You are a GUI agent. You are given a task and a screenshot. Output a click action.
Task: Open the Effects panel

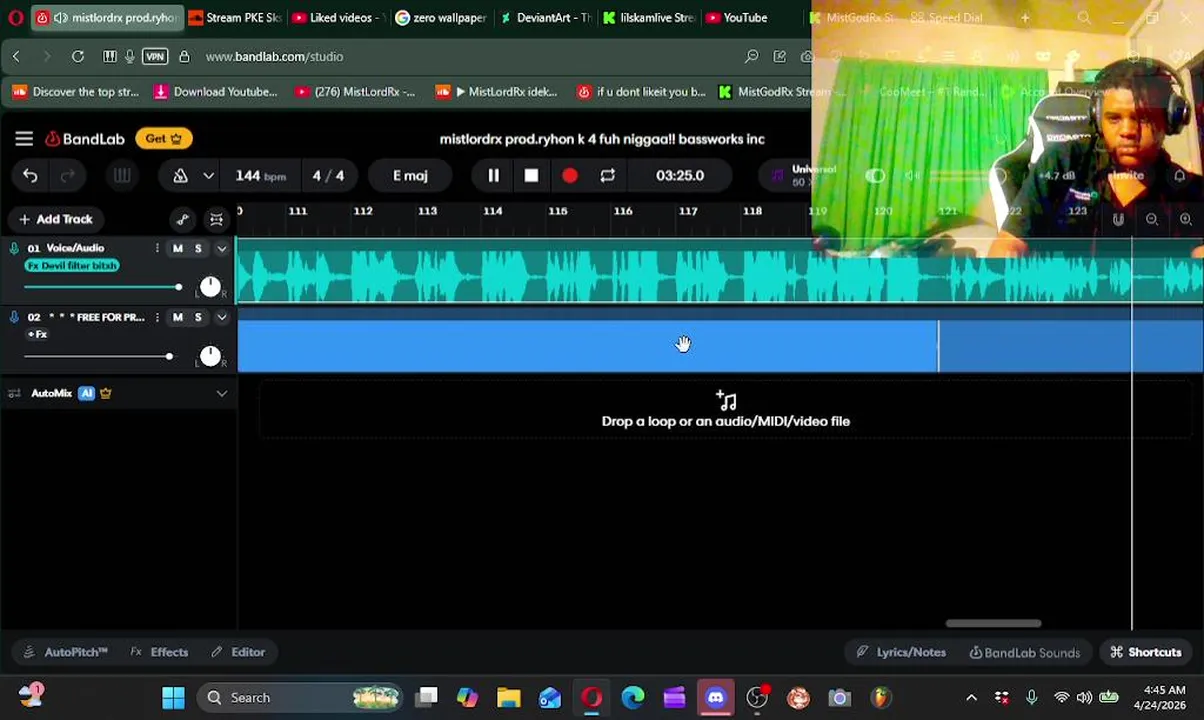159,652
